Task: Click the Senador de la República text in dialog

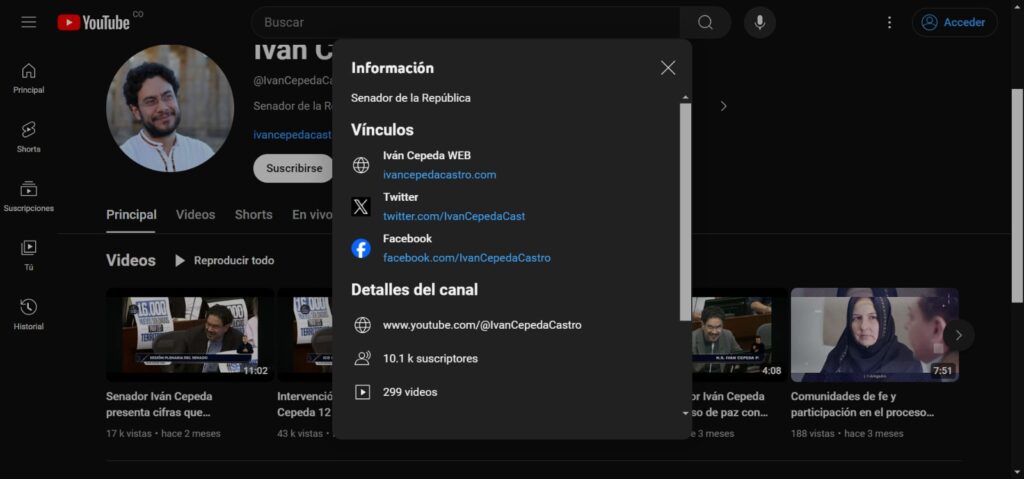Action: point(411,98)
